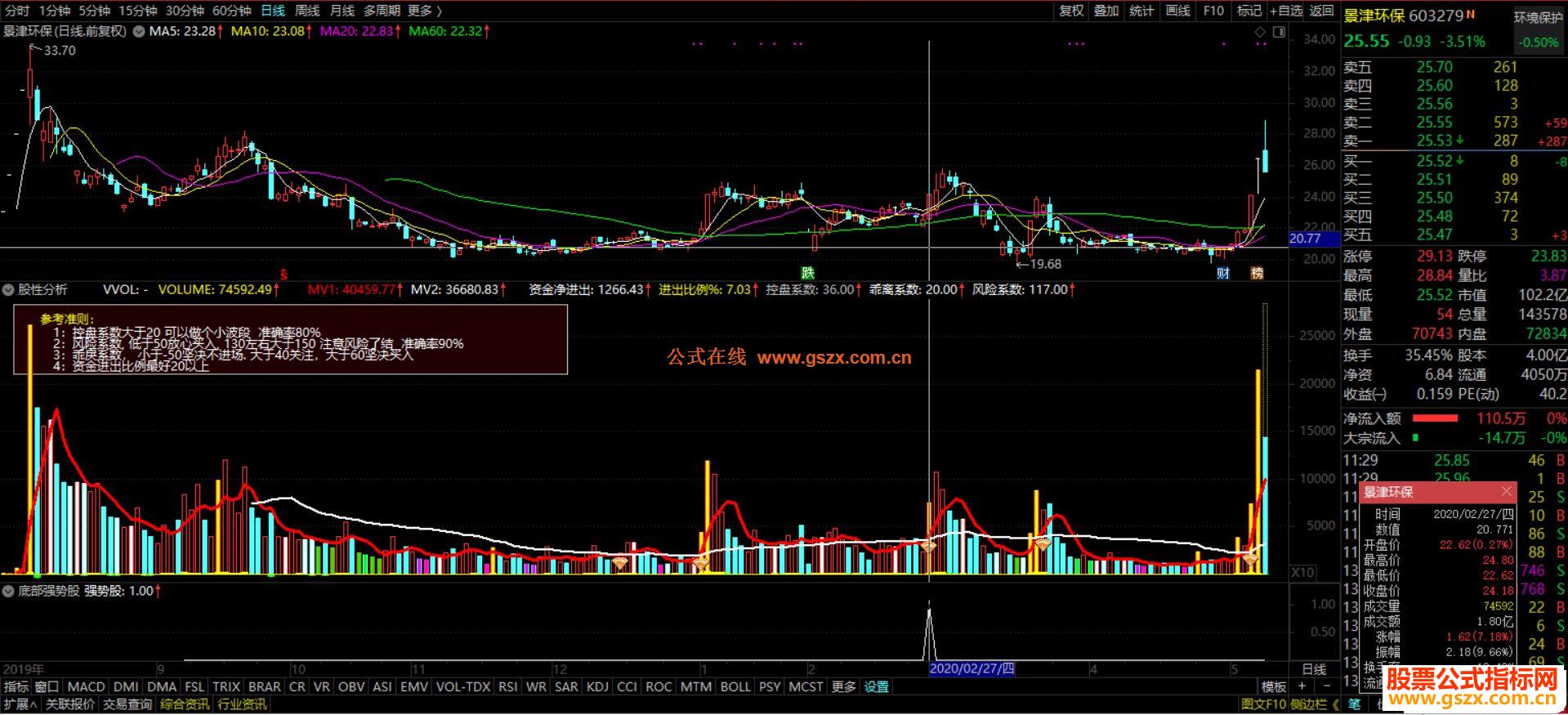Select the VOL-TDX indicator tab
1568x715 pixels.
[463, 686]
